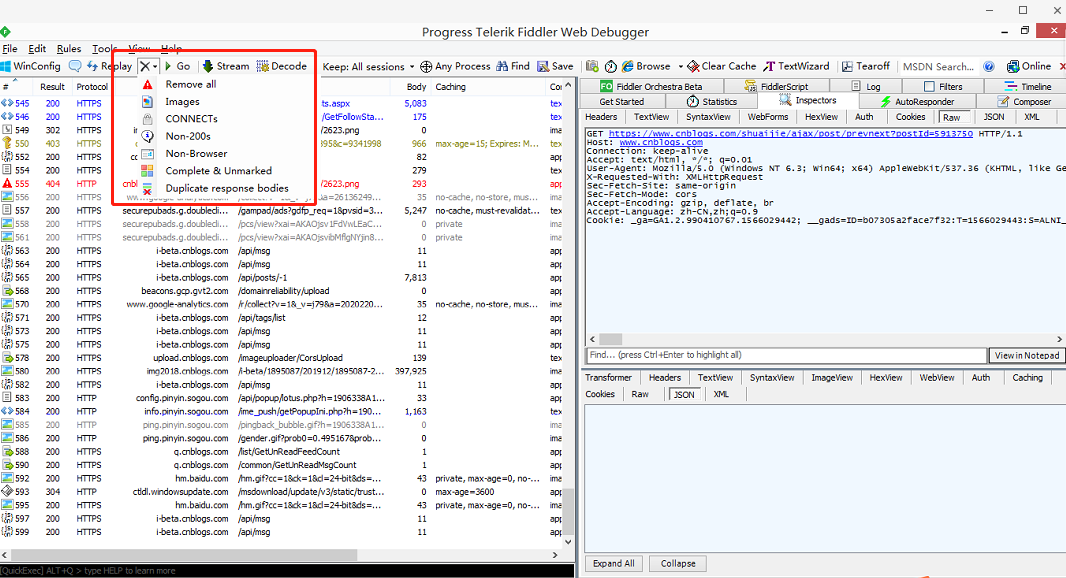Open the response ImageView tab
1066x578 pixels.
(832, 377)
